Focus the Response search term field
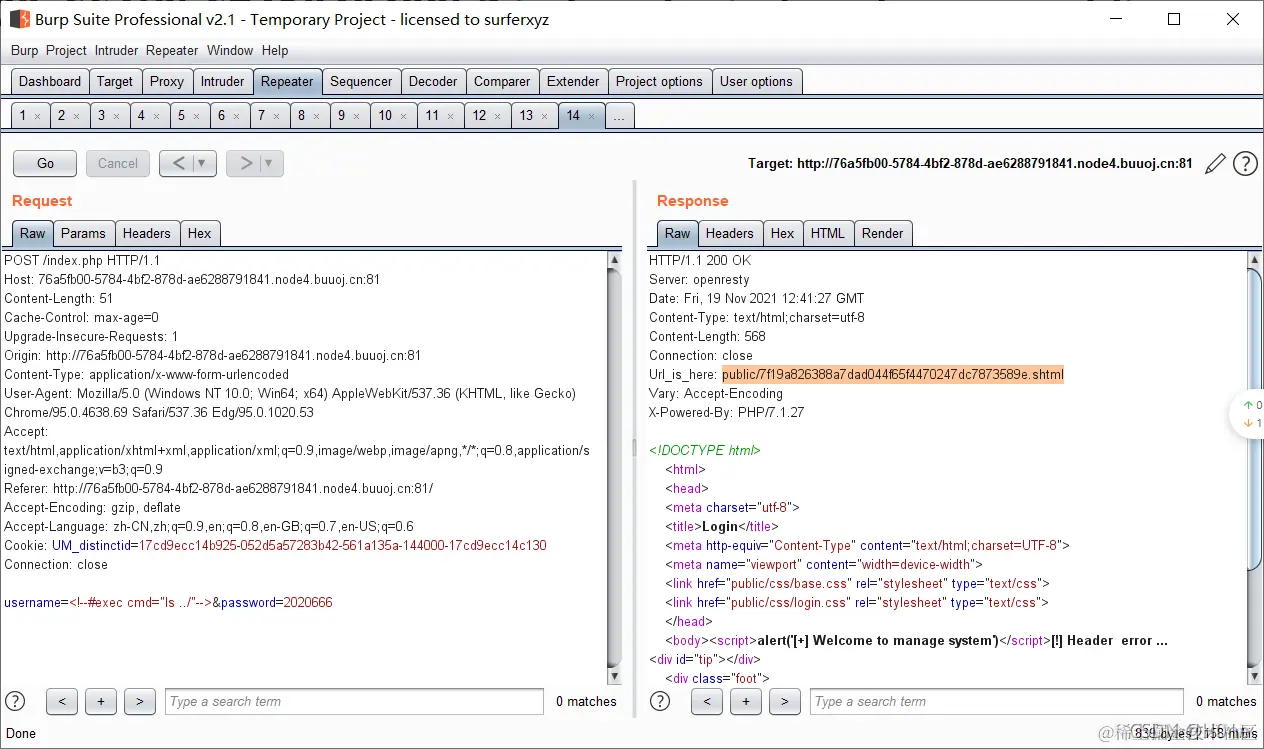The width and height of the screenshot is (1264, 749). [x=996, y=701]
